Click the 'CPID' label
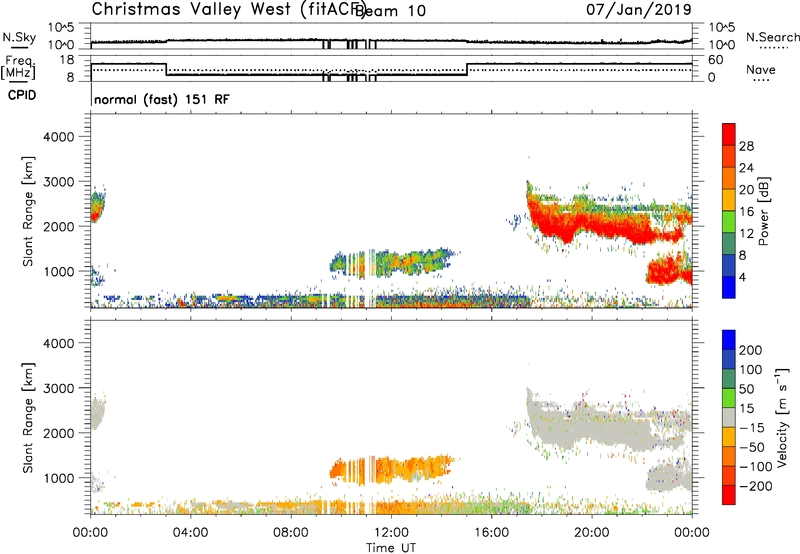The width and height of the screenshot is (800, 554). point(22,95)
